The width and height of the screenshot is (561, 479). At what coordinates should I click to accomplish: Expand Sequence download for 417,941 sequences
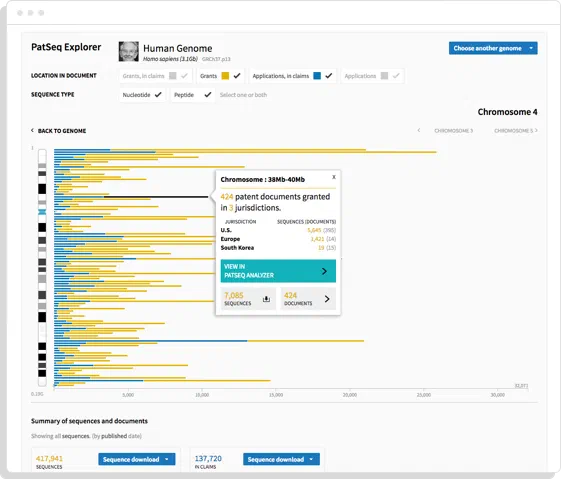[x=137, y=459]
